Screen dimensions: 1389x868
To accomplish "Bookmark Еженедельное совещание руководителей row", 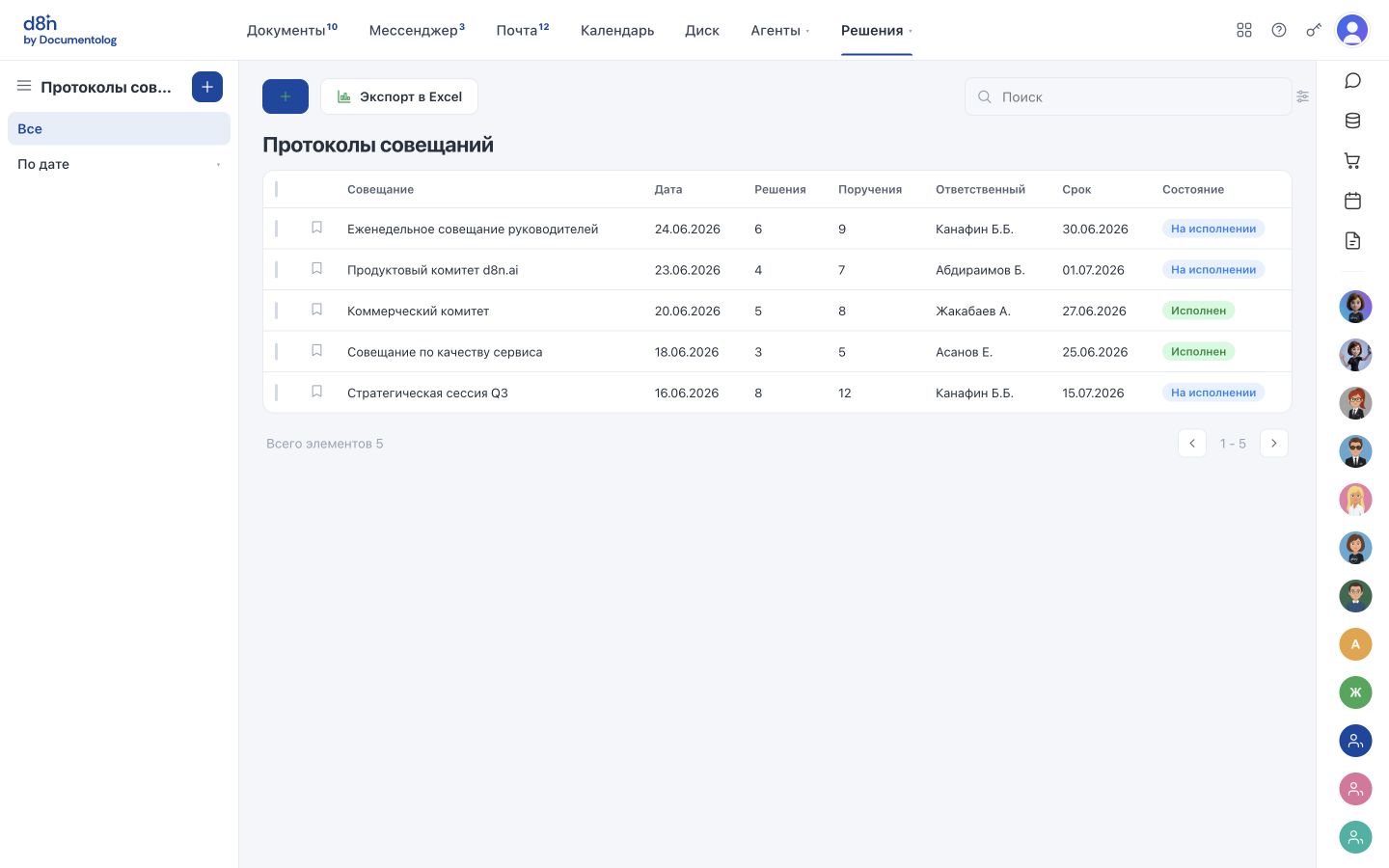I will tap(316, 228).
